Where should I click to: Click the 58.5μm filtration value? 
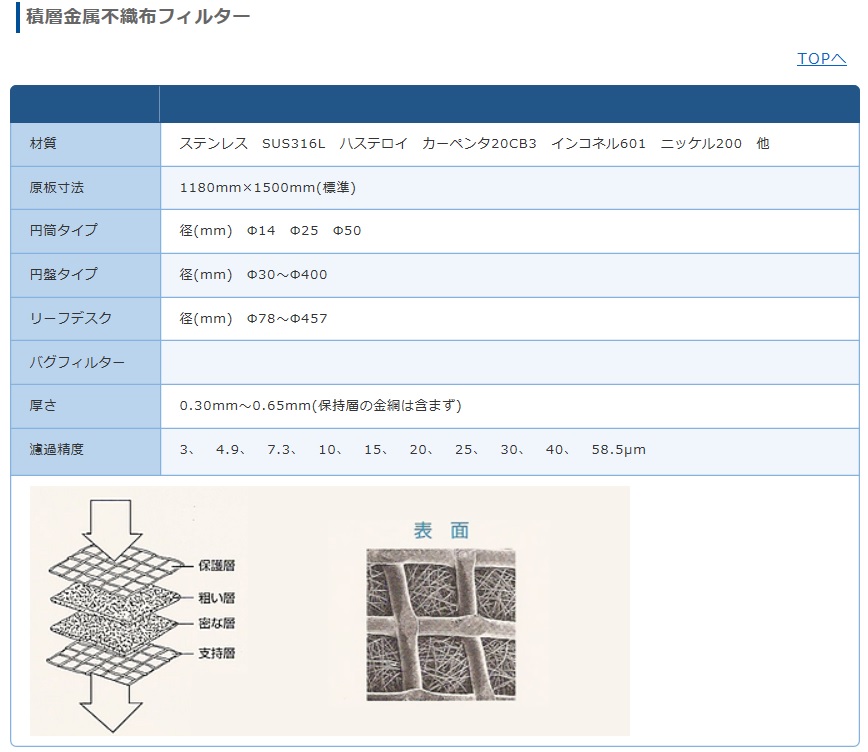(618, 450)
